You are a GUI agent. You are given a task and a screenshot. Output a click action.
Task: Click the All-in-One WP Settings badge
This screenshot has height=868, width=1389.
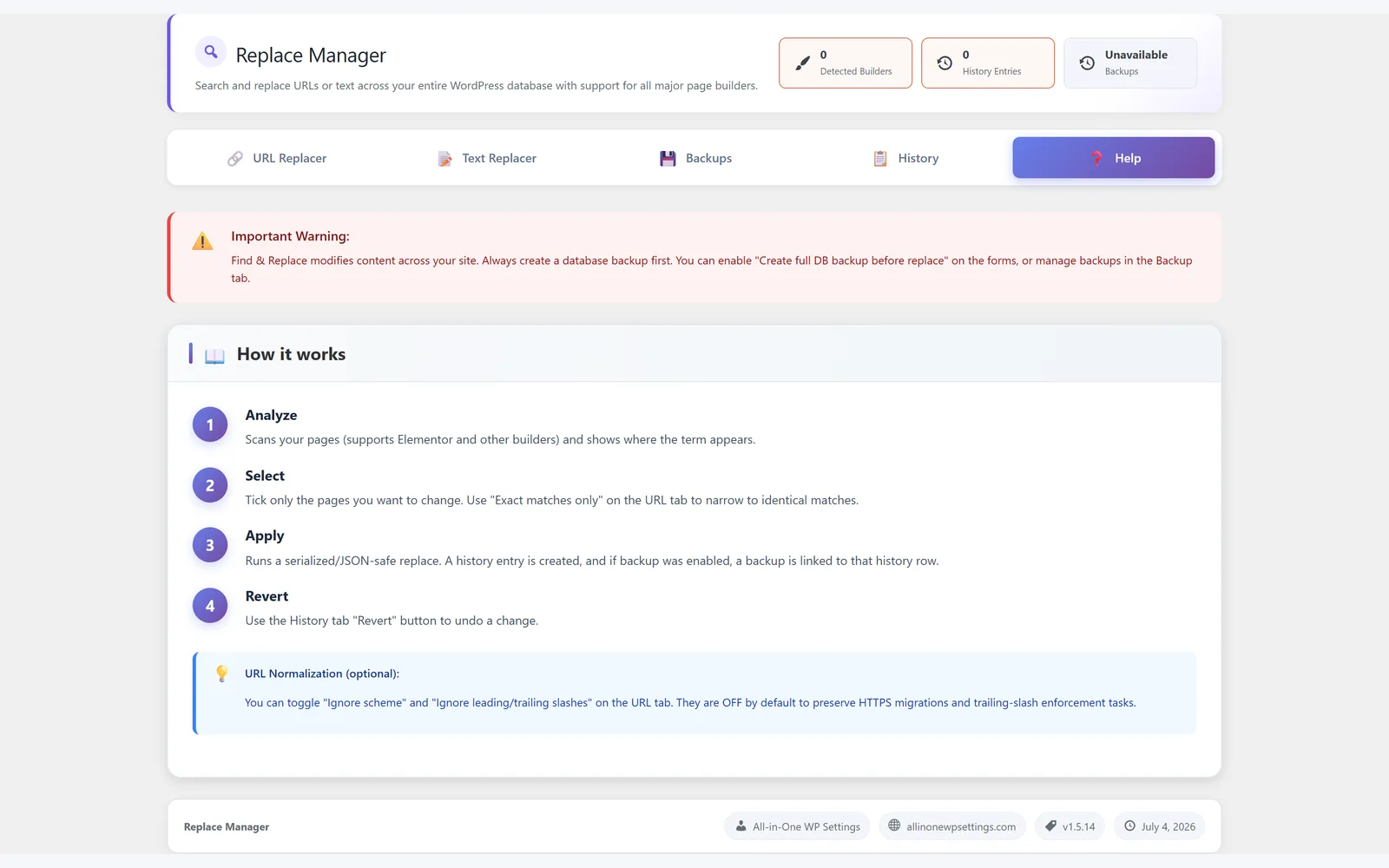click(798, 826)
